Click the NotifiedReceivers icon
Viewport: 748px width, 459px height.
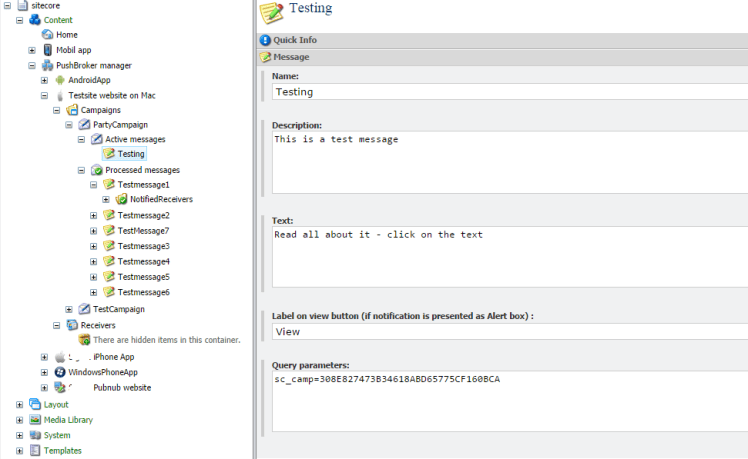[121, 200]
